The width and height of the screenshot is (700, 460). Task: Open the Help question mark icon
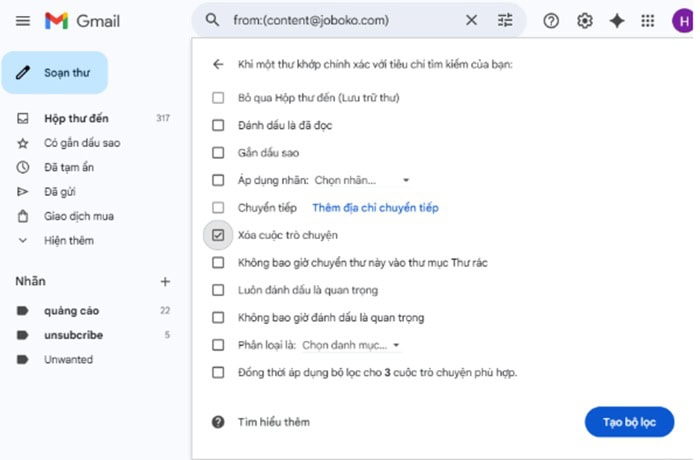[551, 21]
